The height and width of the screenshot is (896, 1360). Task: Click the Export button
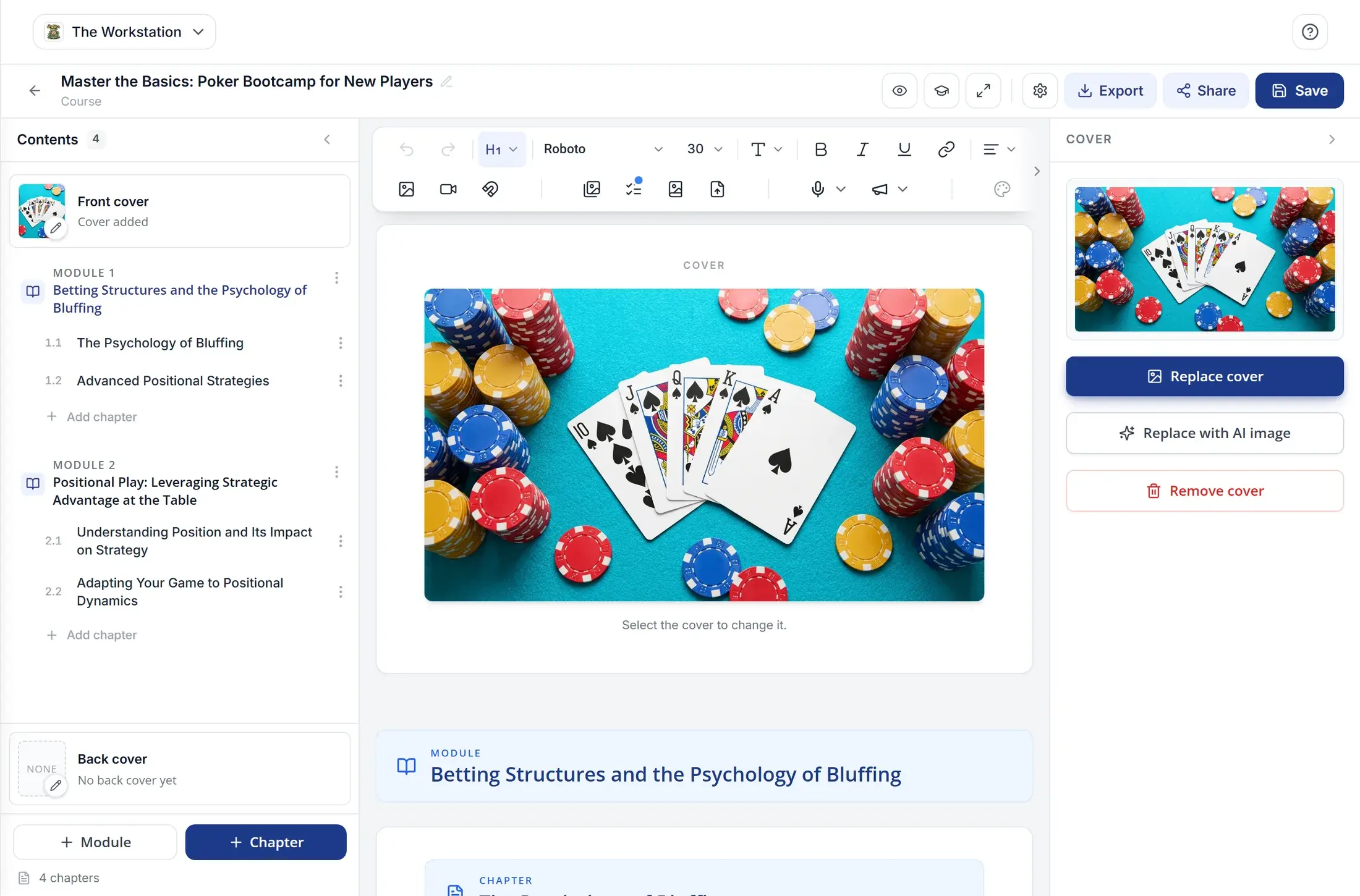pos(1110,91)
